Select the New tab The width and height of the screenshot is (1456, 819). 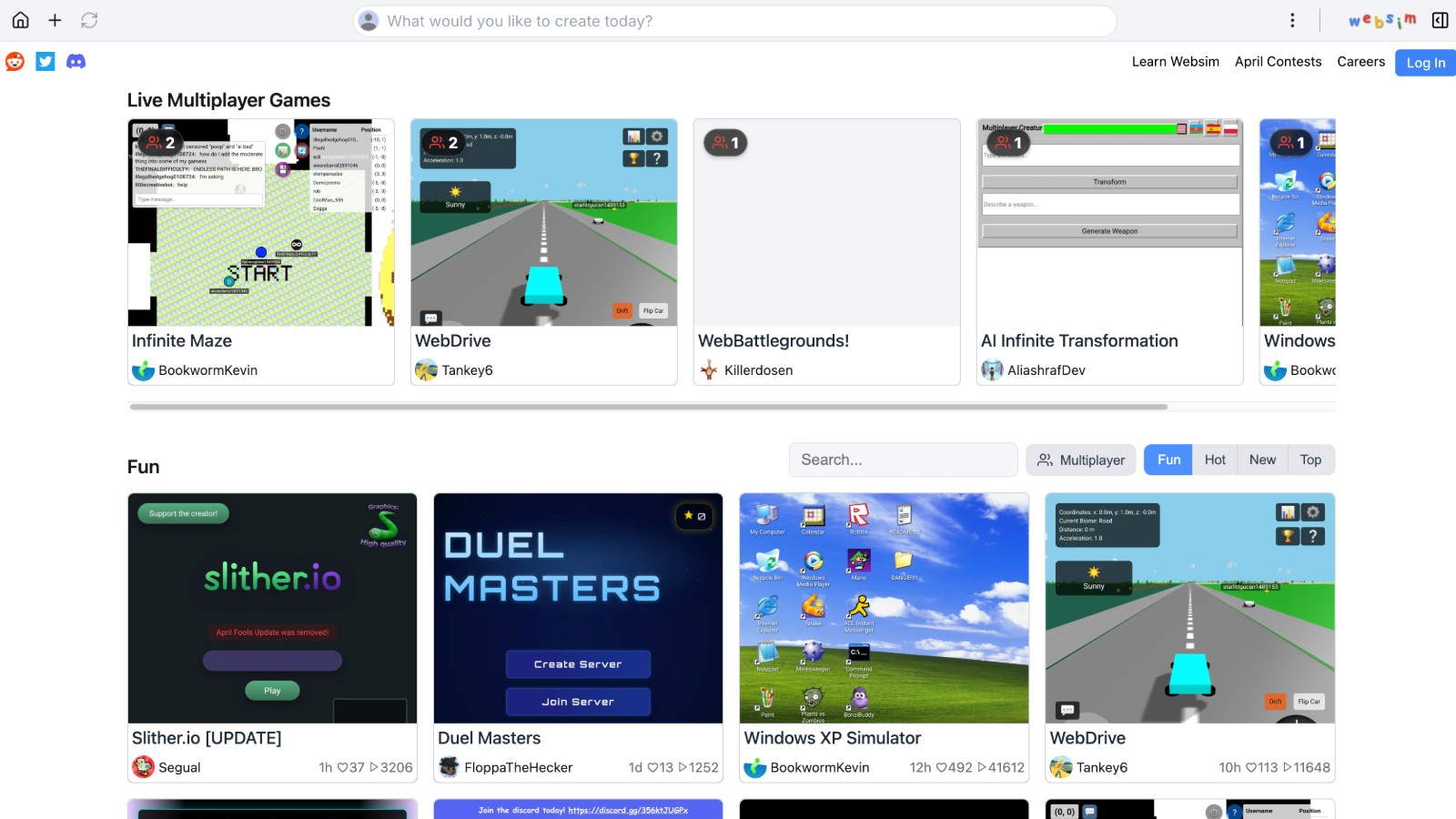(1262, 460)
